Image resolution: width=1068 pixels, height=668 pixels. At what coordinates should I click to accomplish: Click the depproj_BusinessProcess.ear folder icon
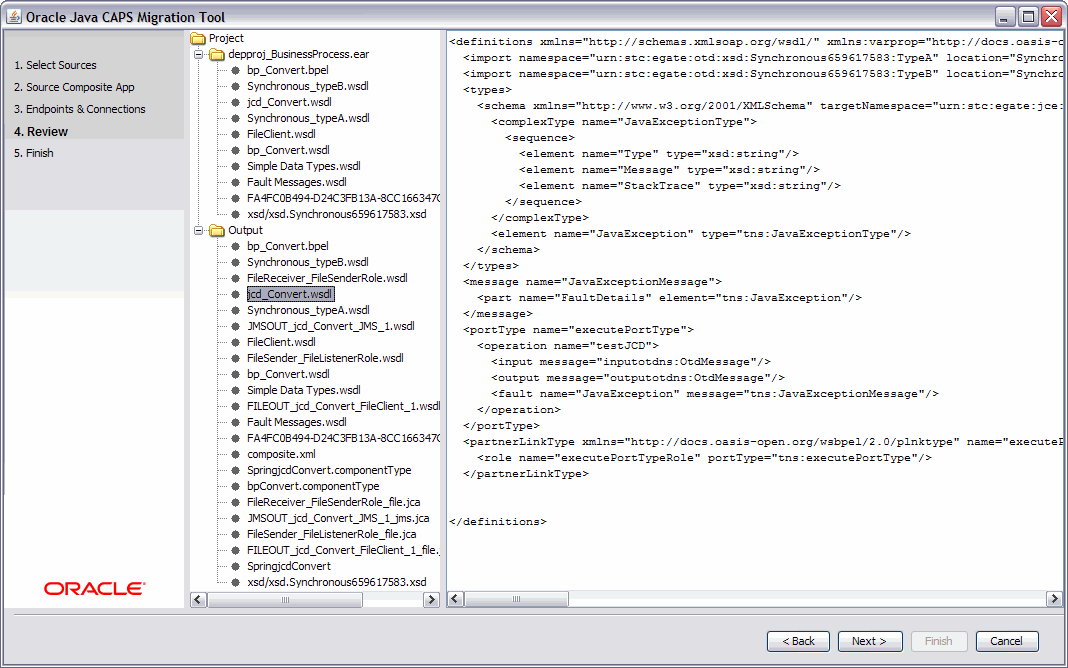coord(217,54)
